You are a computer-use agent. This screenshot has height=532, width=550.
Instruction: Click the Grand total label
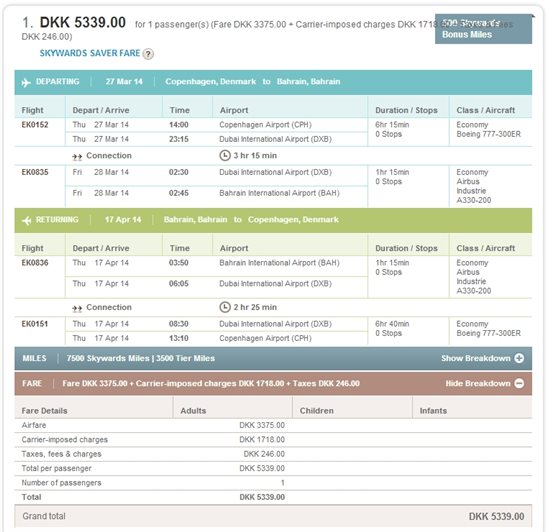(x=44, y=516)
